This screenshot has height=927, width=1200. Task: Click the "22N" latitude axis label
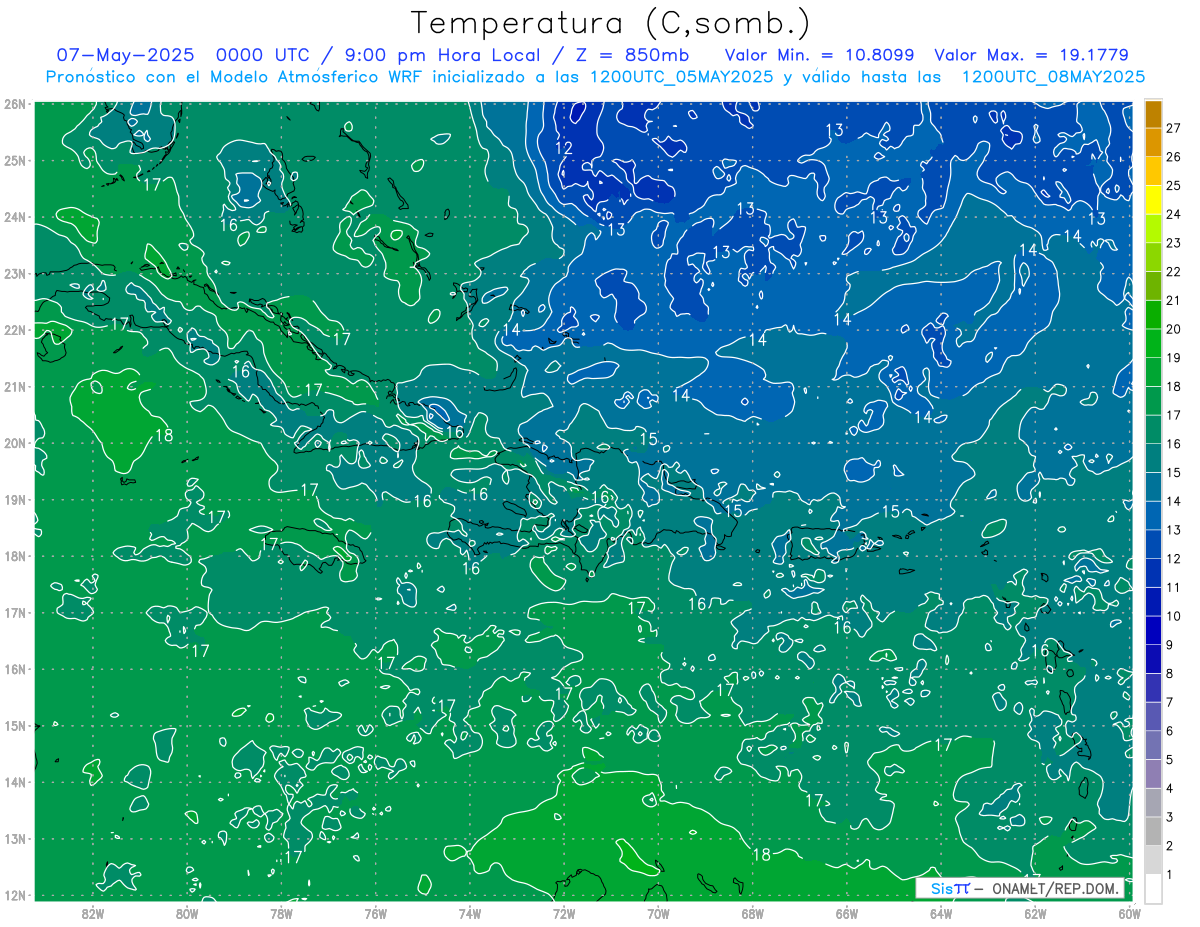15,330
